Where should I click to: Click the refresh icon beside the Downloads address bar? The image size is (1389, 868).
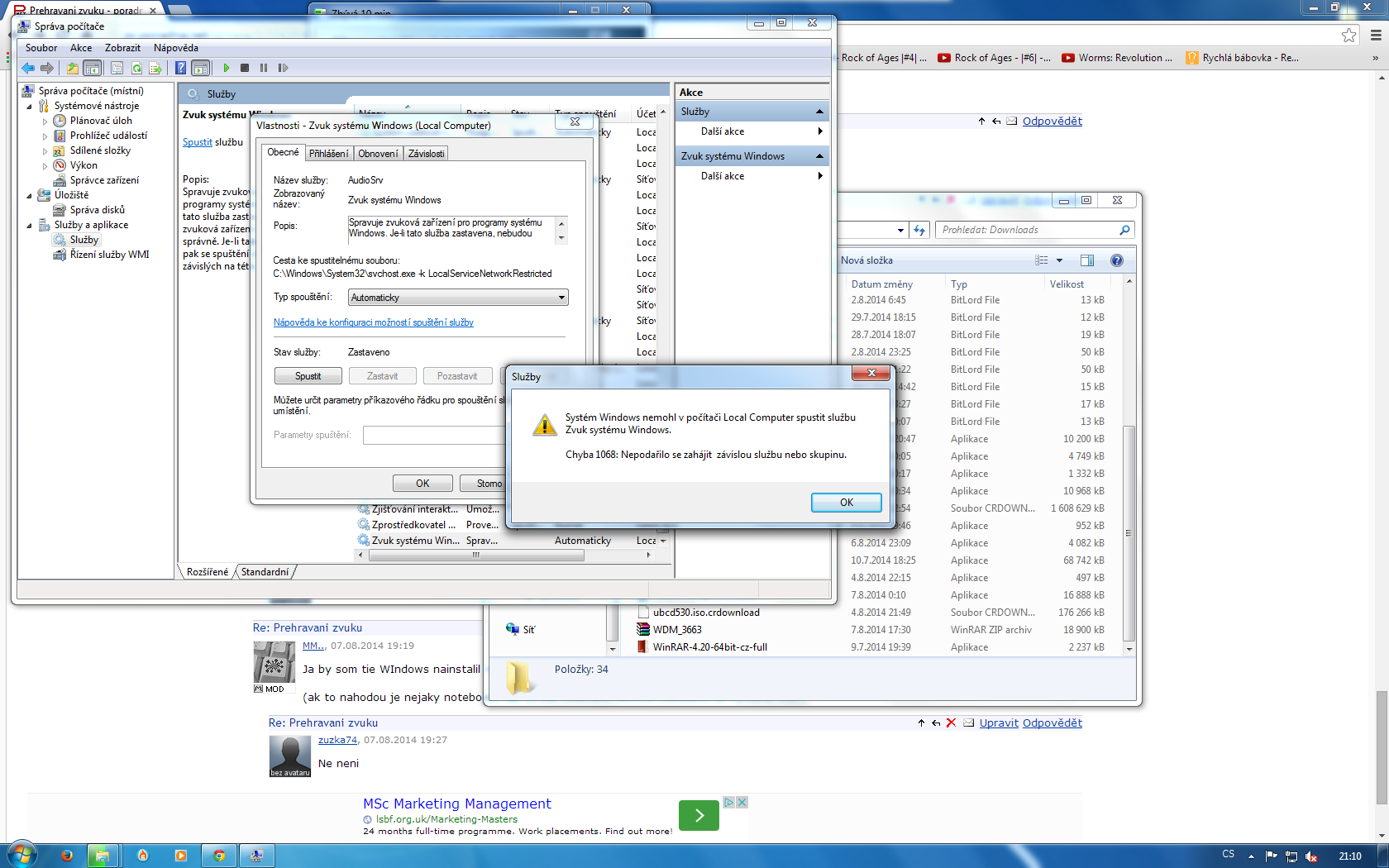919,230
